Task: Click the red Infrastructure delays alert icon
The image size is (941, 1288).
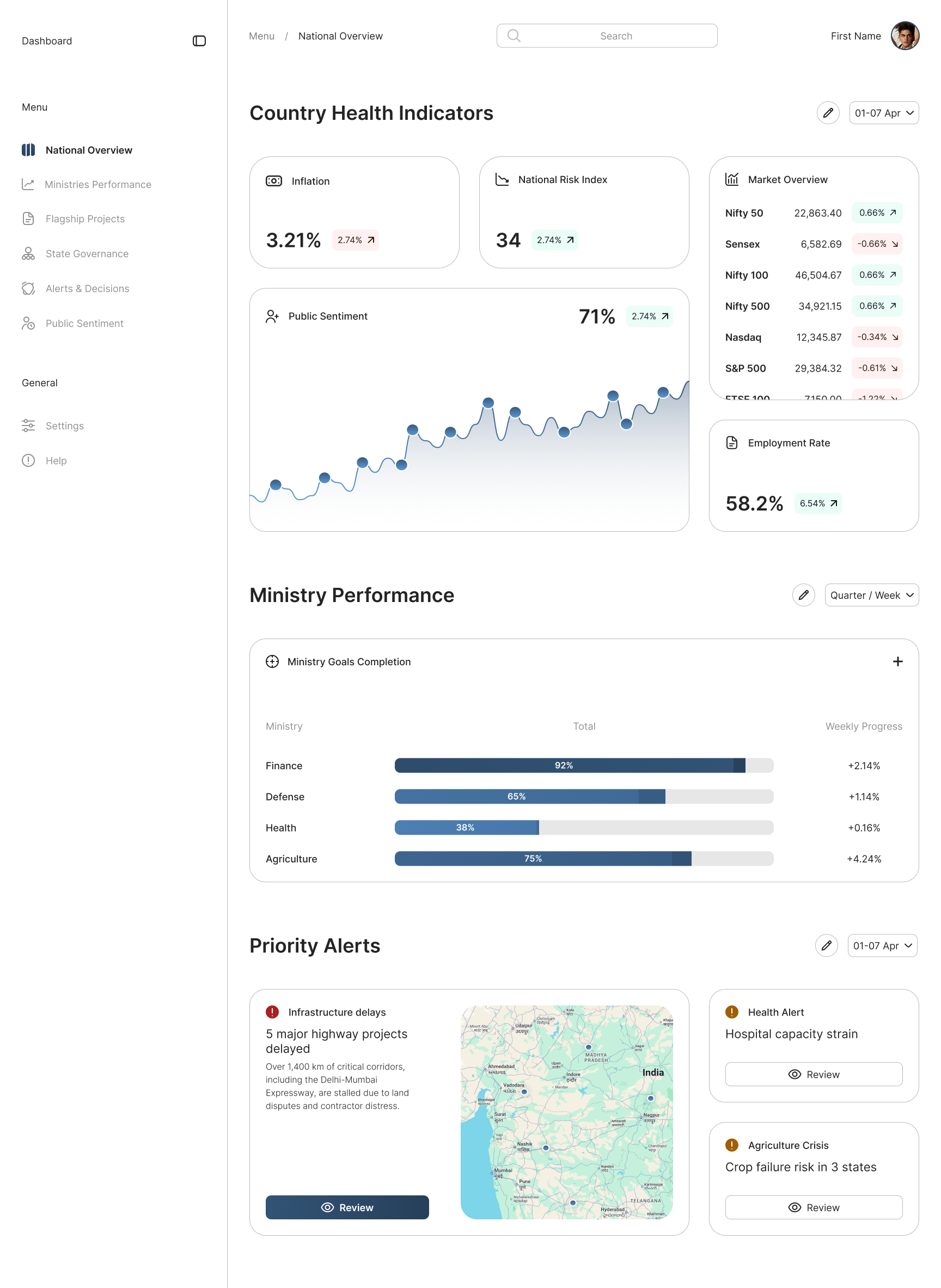Action: pyautogui.click(x=272, y=1012)
